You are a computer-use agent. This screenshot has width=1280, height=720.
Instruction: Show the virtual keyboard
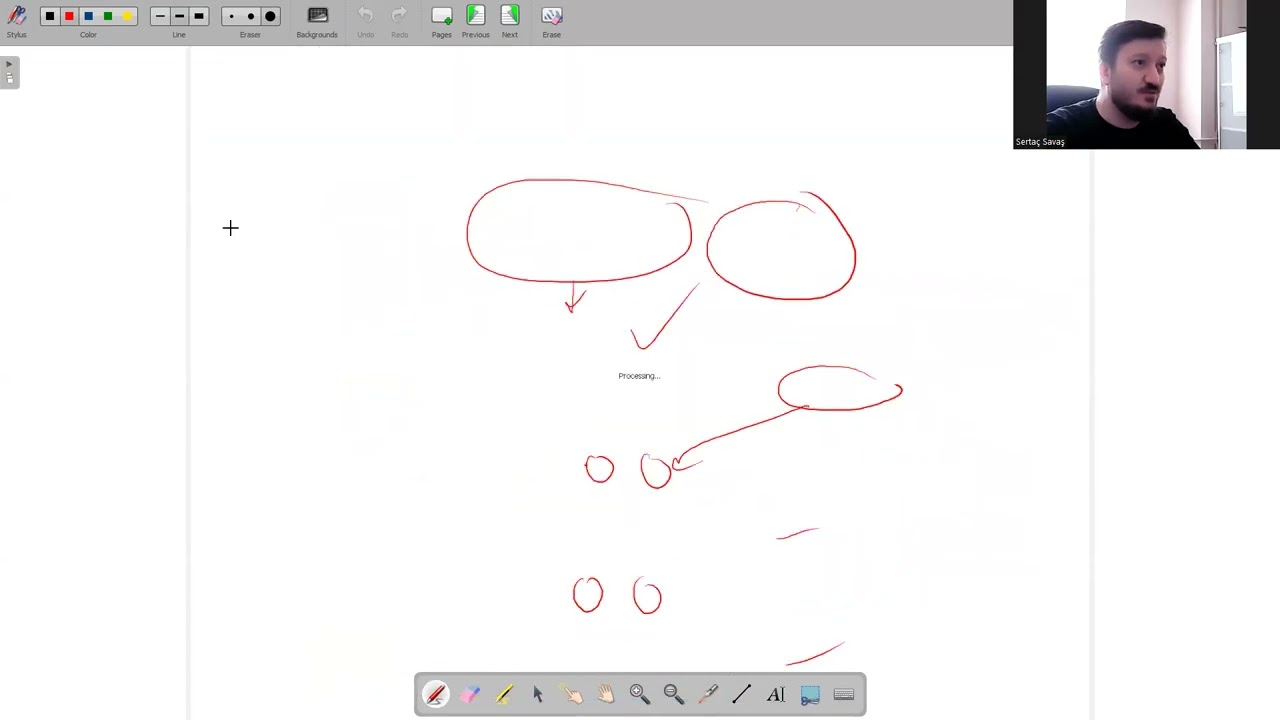click(844, 695)
